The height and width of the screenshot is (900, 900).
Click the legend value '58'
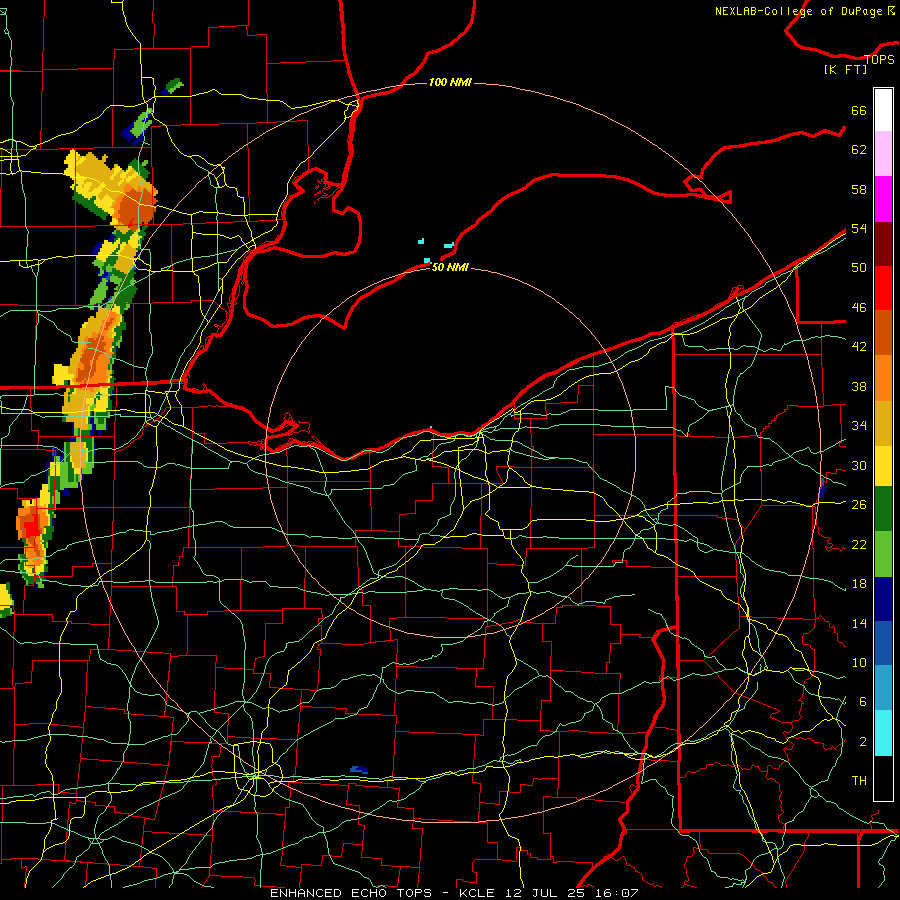[x=859, y=189]
